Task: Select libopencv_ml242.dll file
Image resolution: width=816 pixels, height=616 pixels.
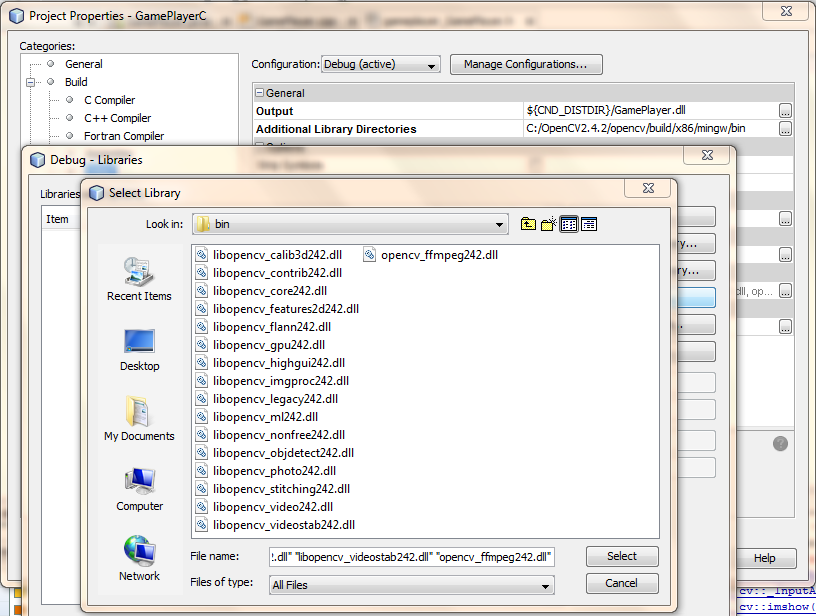Action: [x=265, y=417]
